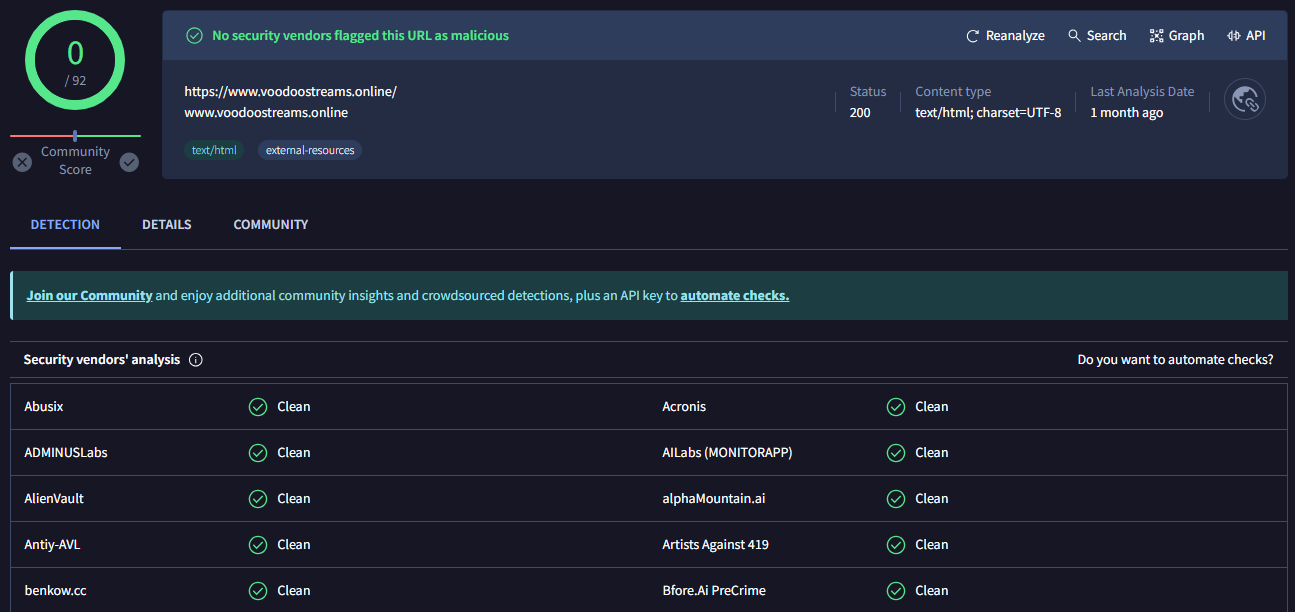Click the ADMINUSLabs vendor name

[66, 453]
